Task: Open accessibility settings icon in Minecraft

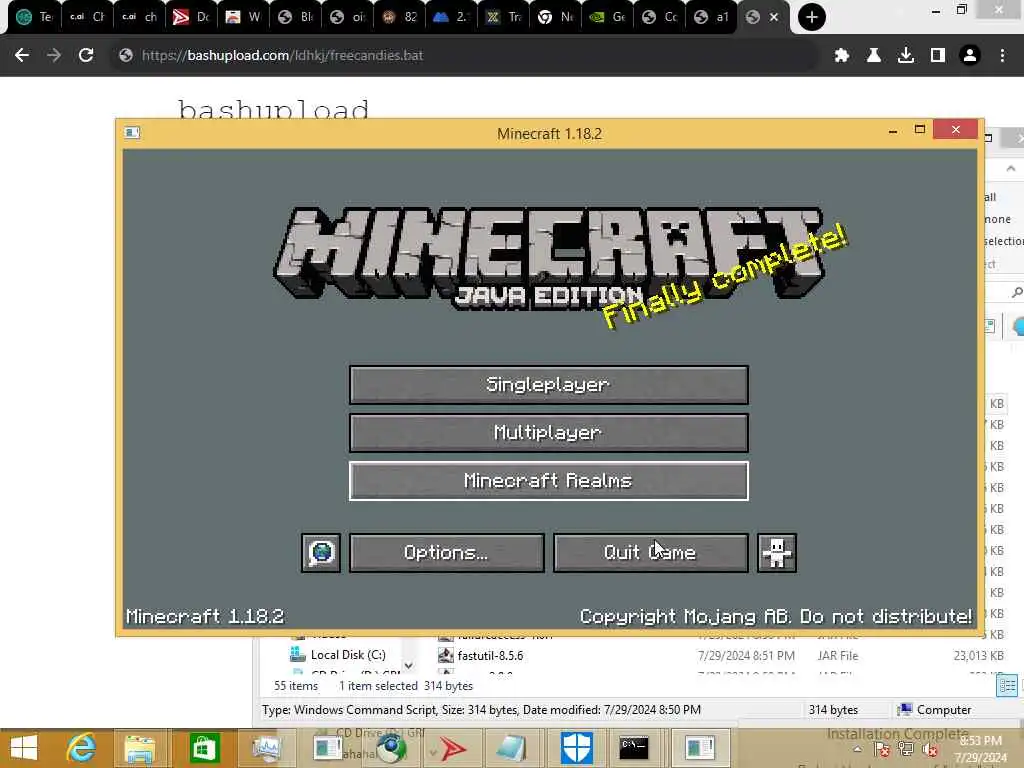Action: [x=776, y=552]
